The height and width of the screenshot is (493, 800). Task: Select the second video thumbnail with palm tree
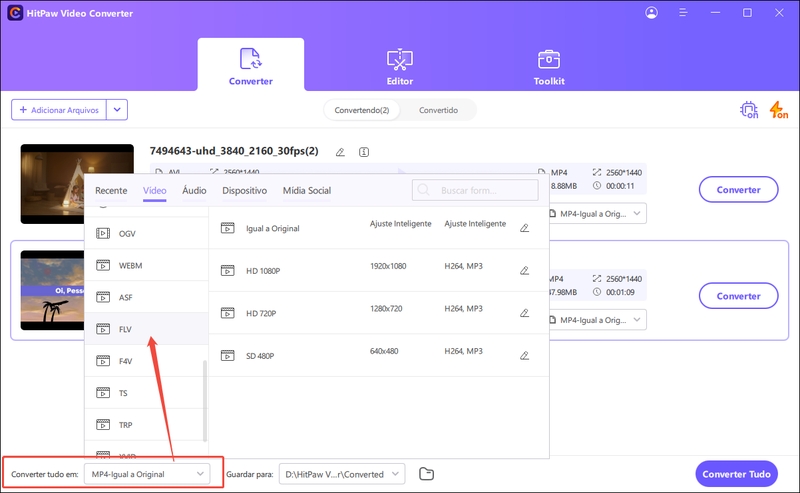click(x=52, y=290)
